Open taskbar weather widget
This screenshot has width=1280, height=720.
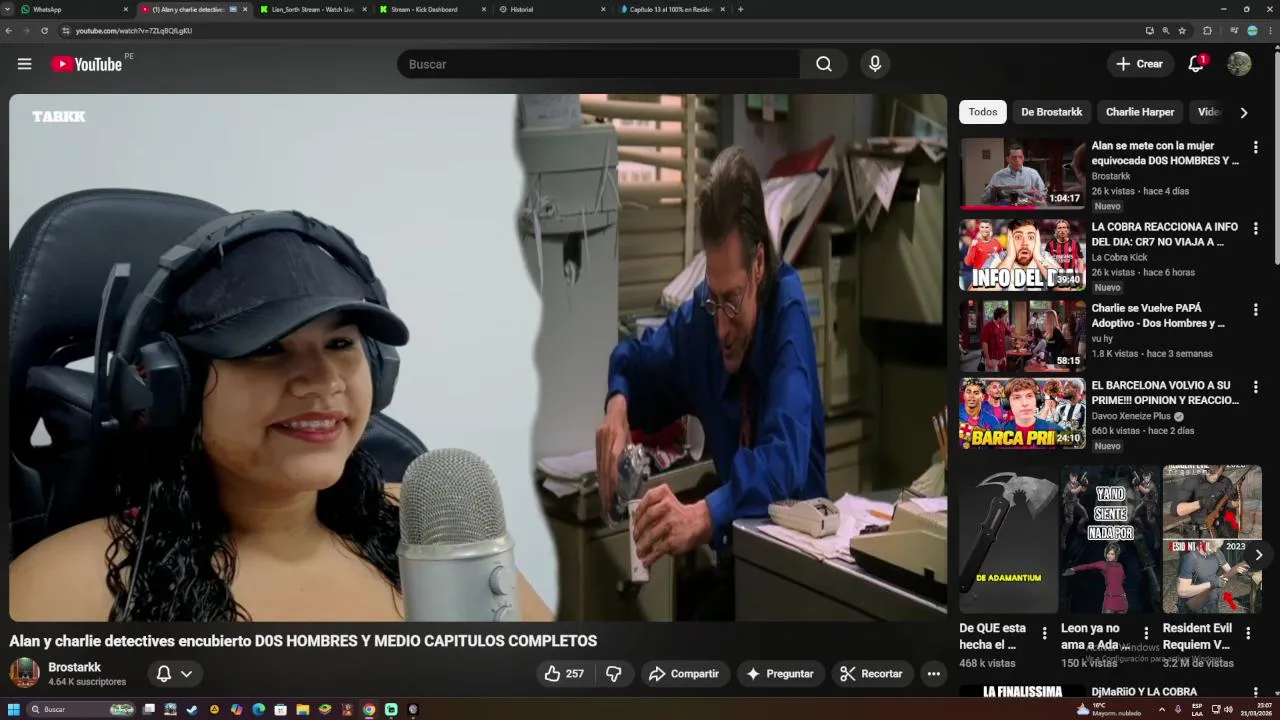point(1108,709)
